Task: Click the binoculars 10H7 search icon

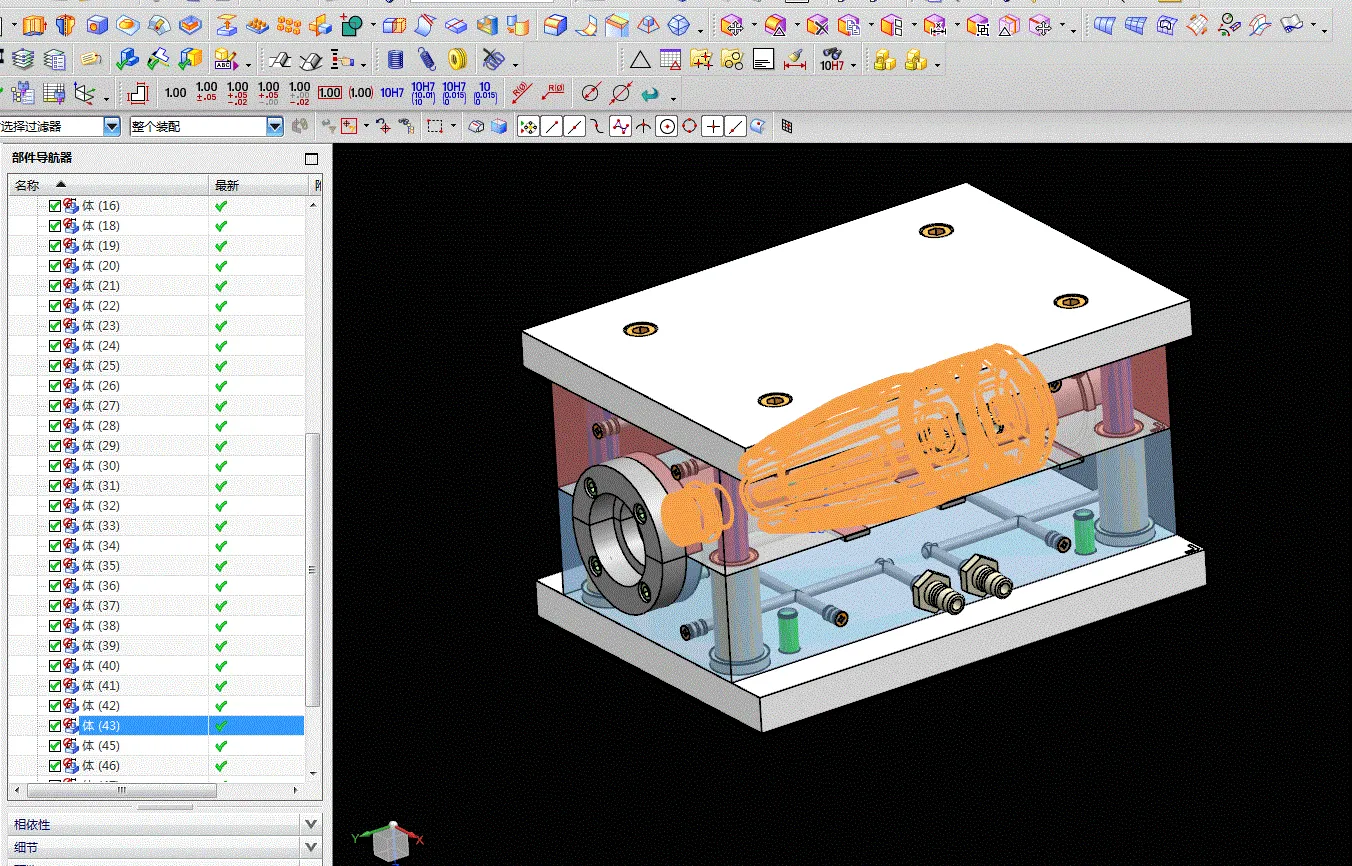Action: click(831, 60)
